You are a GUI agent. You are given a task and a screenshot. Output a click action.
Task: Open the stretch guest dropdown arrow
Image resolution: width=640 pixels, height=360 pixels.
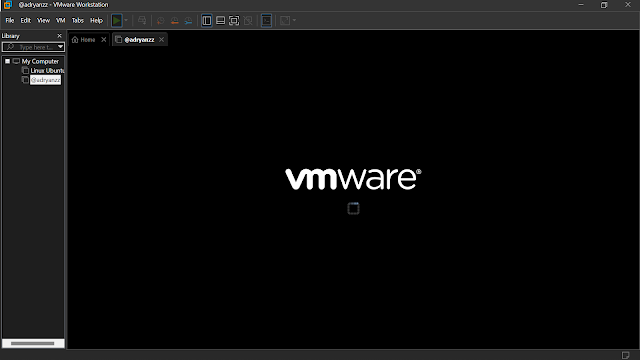pos(294,20)
